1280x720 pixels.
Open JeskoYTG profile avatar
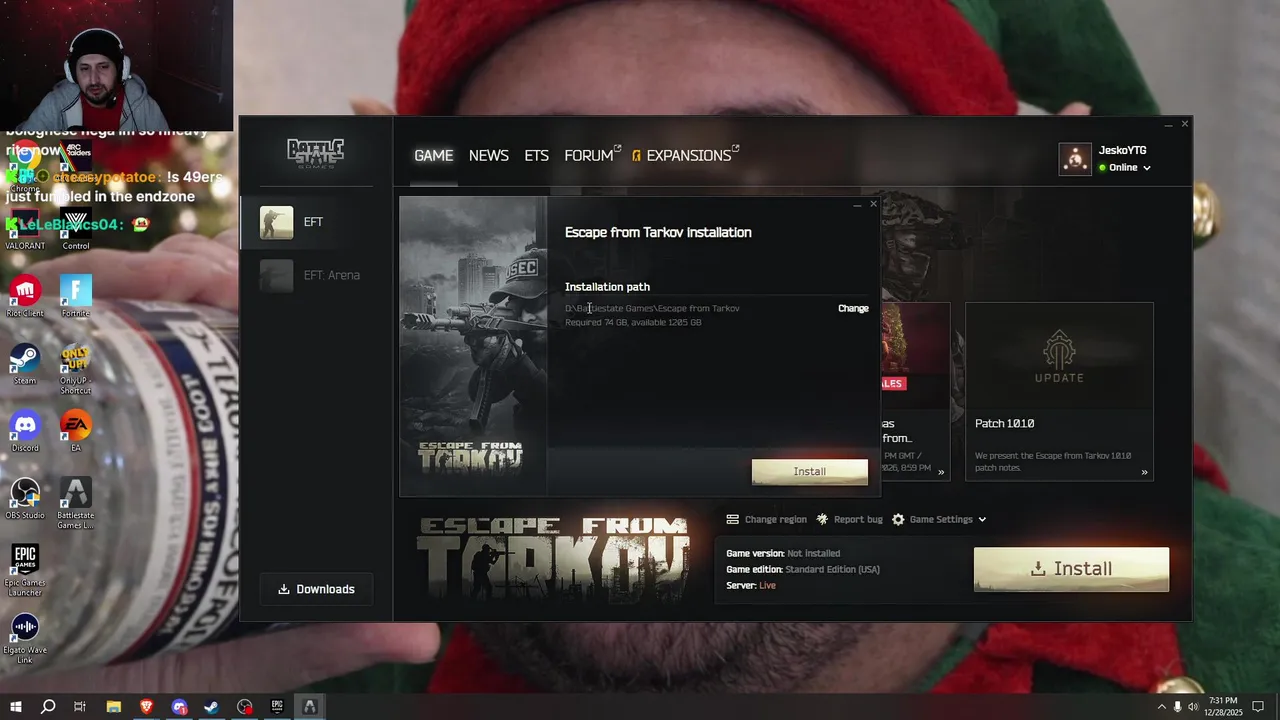pos(1075,159)
